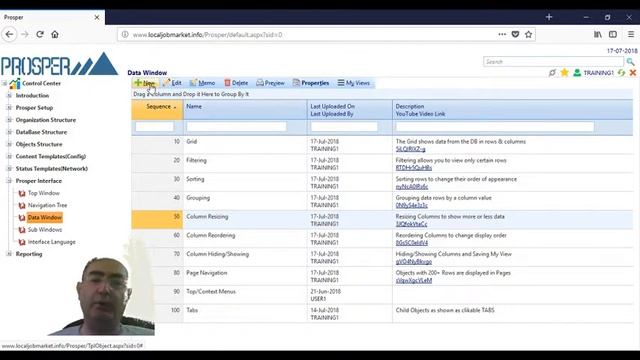Image resolution: width=640 pixels, height=360 pixels.
Task: Expand DataBase Structure node
Action: tap(9, 132)
